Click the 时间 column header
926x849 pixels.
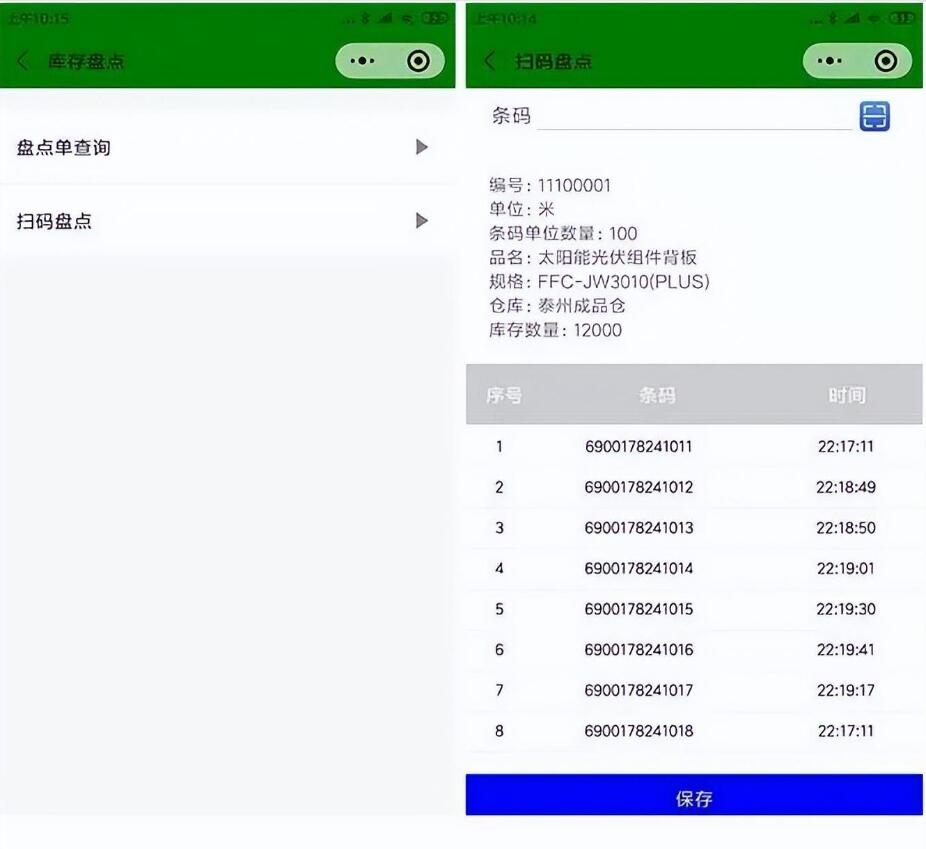pyautogui.click(x=846, y=395)
